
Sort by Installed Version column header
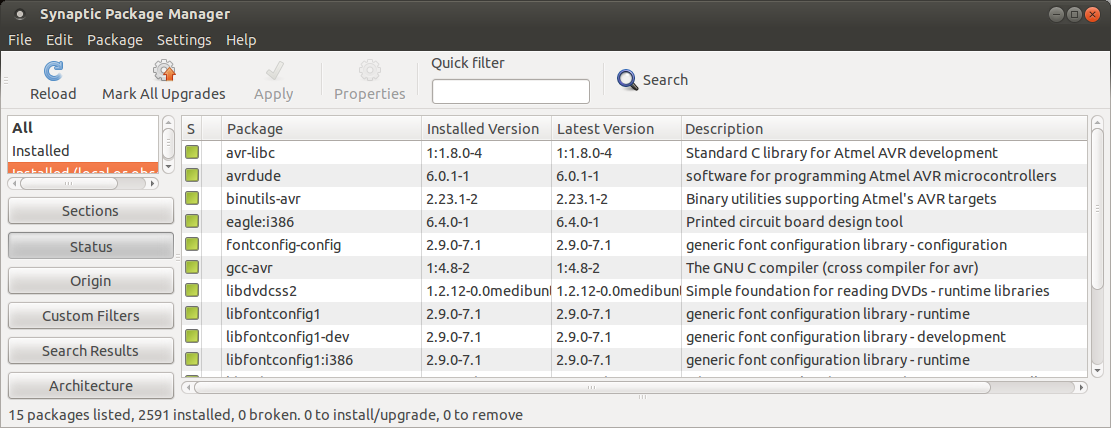click(x=484, y=129)
